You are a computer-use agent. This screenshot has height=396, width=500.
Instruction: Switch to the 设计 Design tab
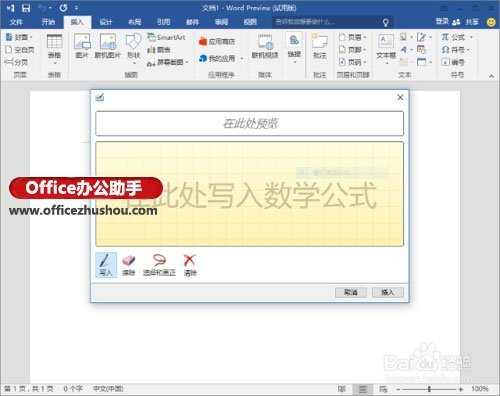tap(106, 22)
